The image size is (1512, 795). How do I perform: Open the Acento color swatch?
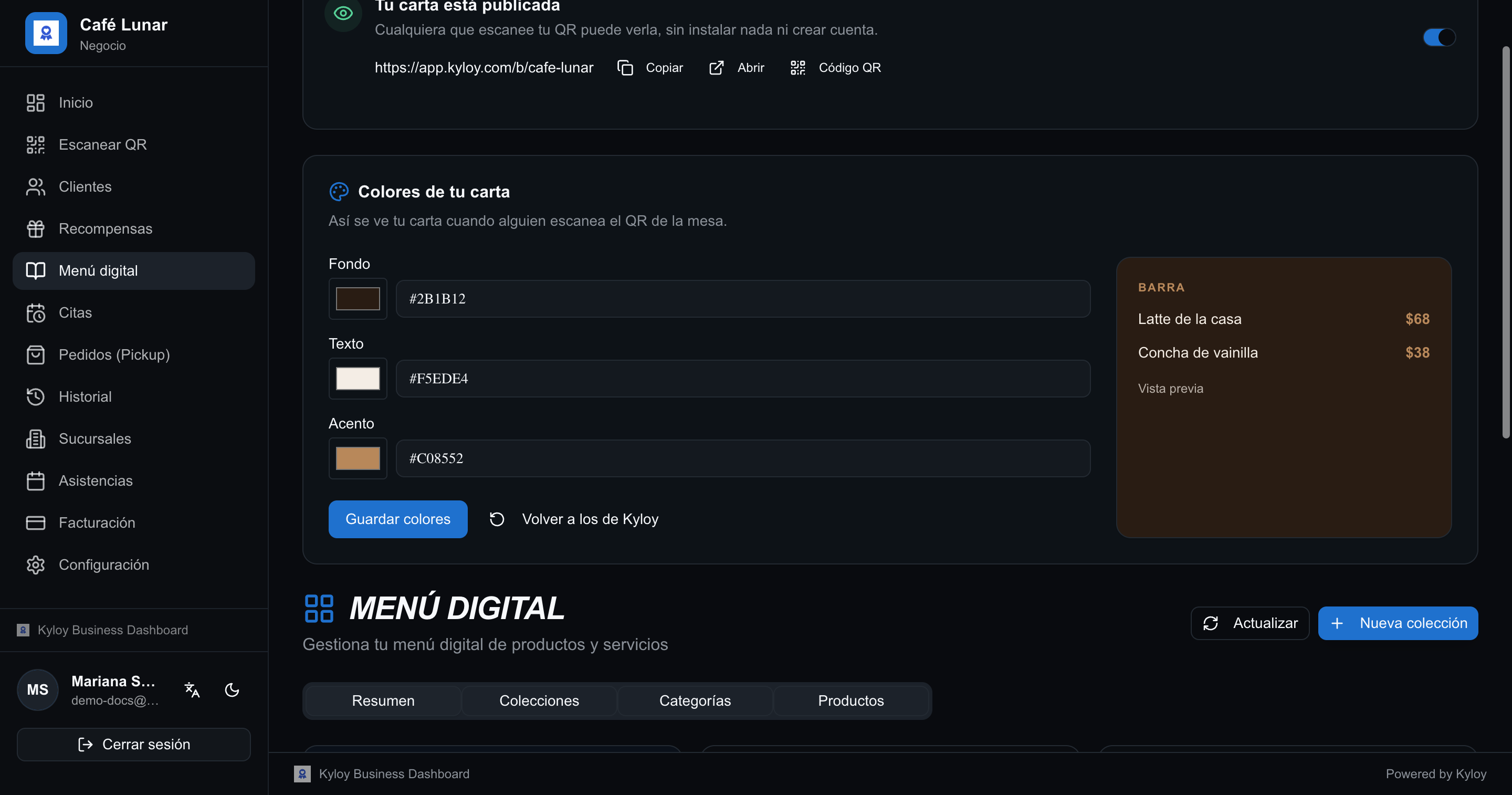[x=358, y=458]
